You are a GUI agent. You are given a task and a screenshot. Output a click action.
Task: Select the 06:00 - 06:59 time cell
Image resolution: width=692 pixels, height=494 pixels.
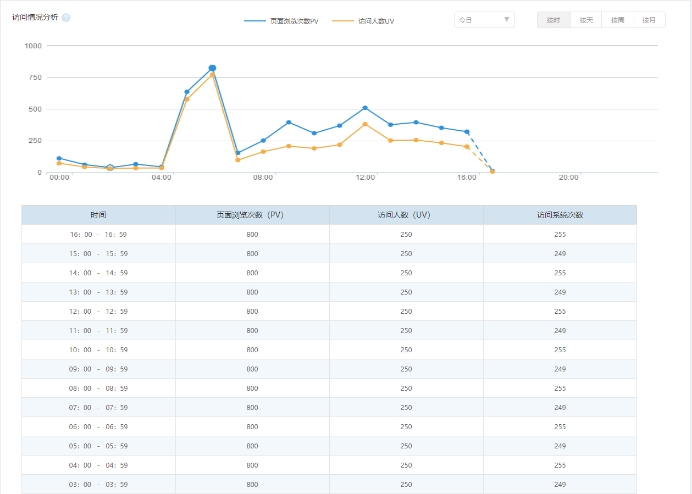[98, 426]
